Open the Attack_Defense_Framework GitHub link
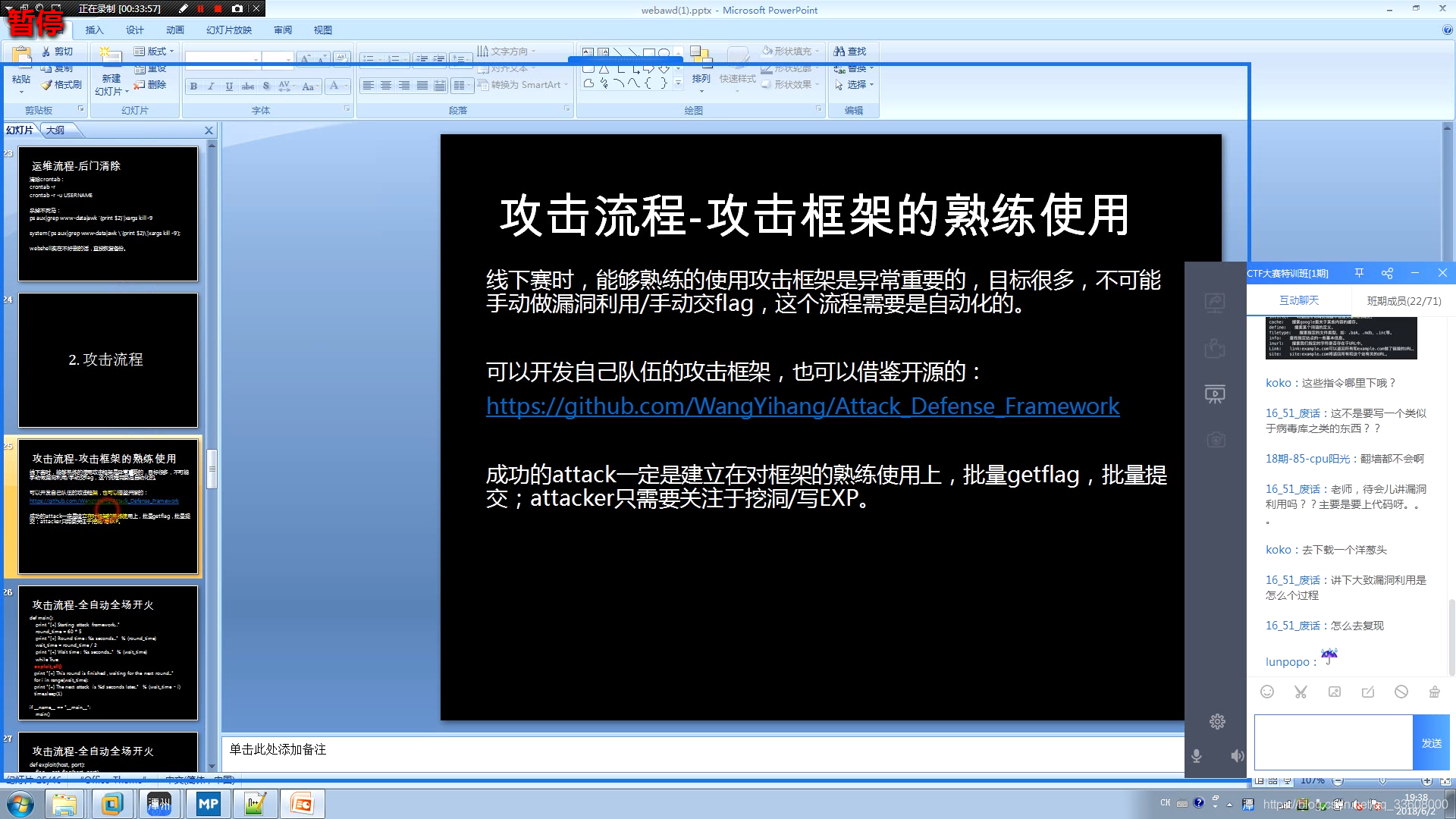Screen dimensions: 1456x819 click(x=802, y=406)
